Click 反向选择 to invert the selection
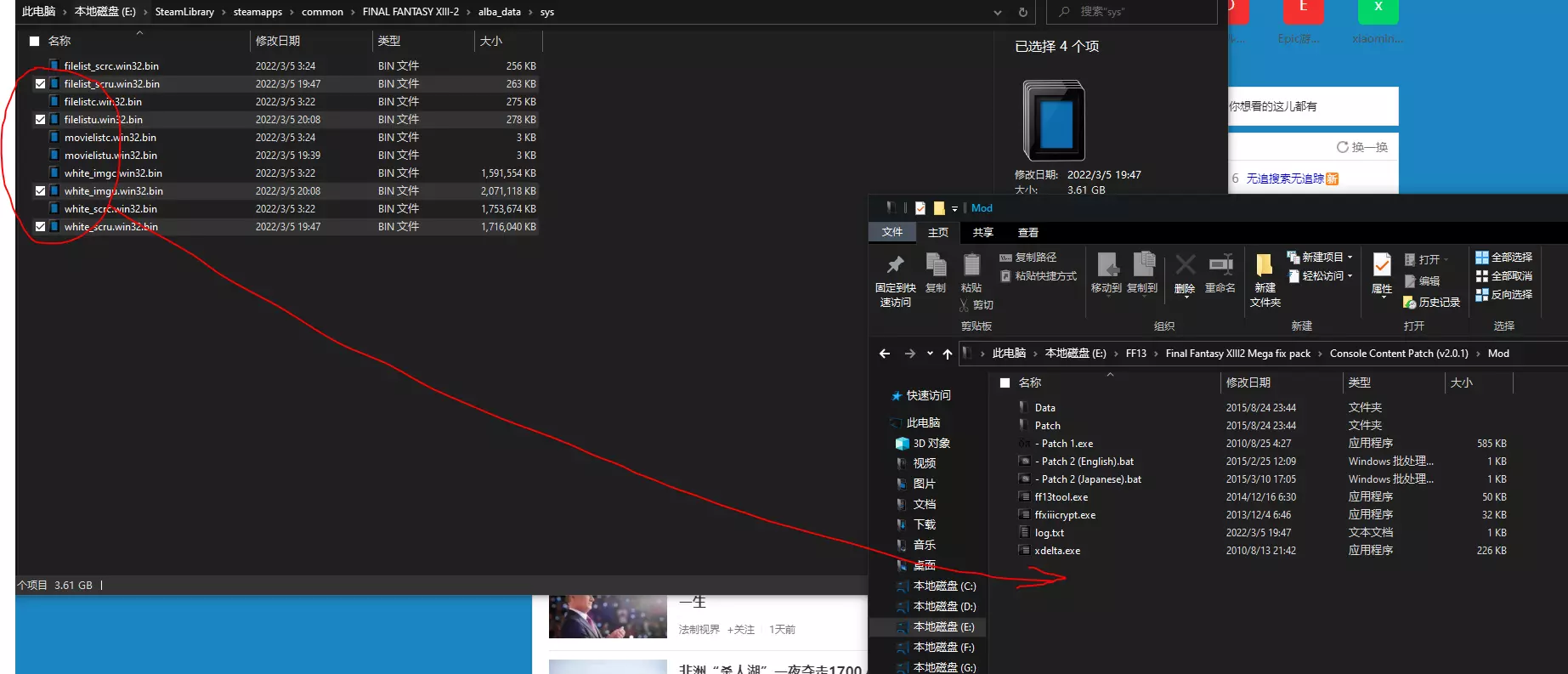Viewport: 1568px width, 674px height. (x=1504, y=295)
